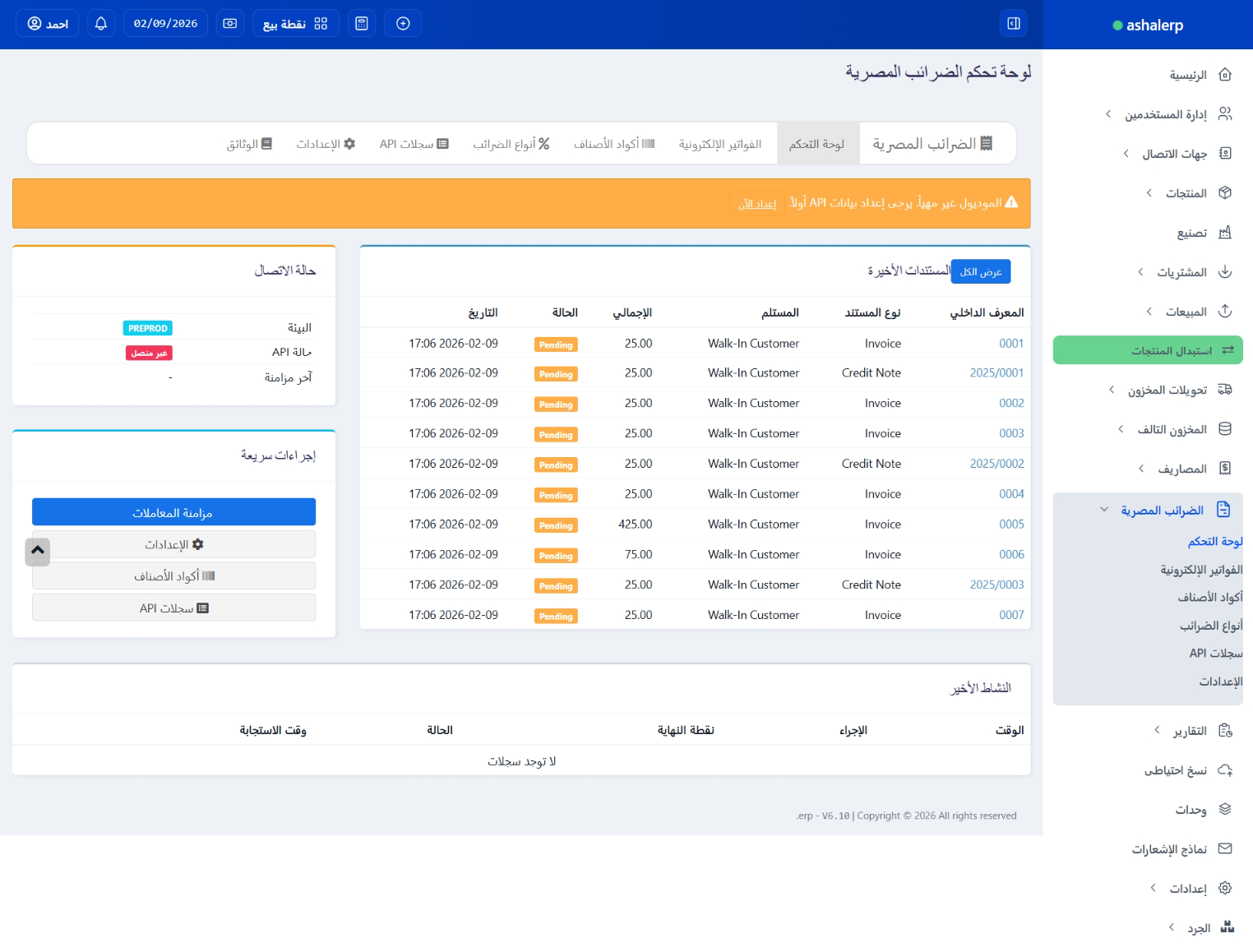The width and height of the screenshot is (1253, 952).
Task: Click عرض الكل view all button
Action: pyautogui.click(x=981, y=272)
